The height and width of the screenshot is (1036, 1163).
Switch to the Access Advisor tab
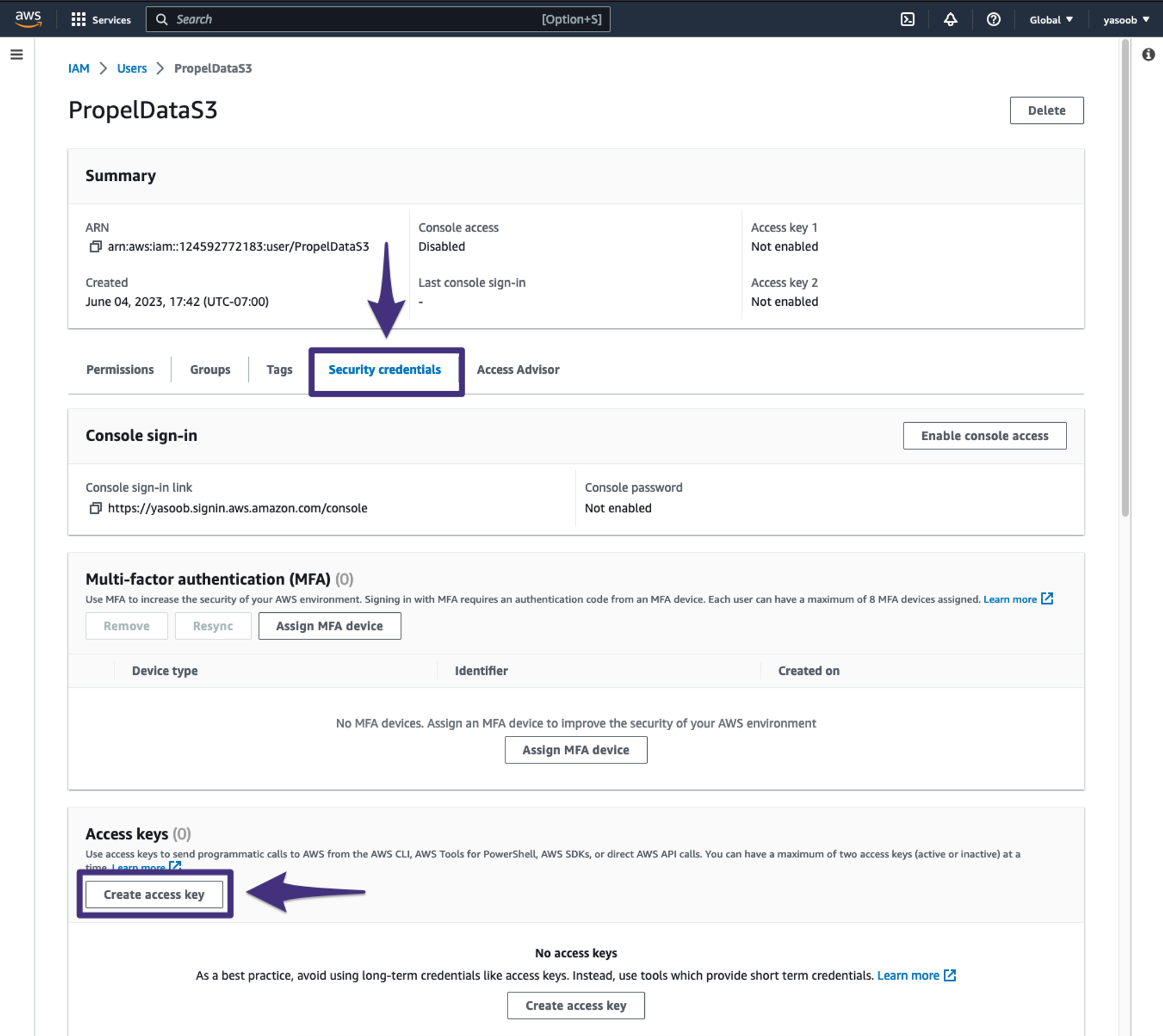coord(518,370)
